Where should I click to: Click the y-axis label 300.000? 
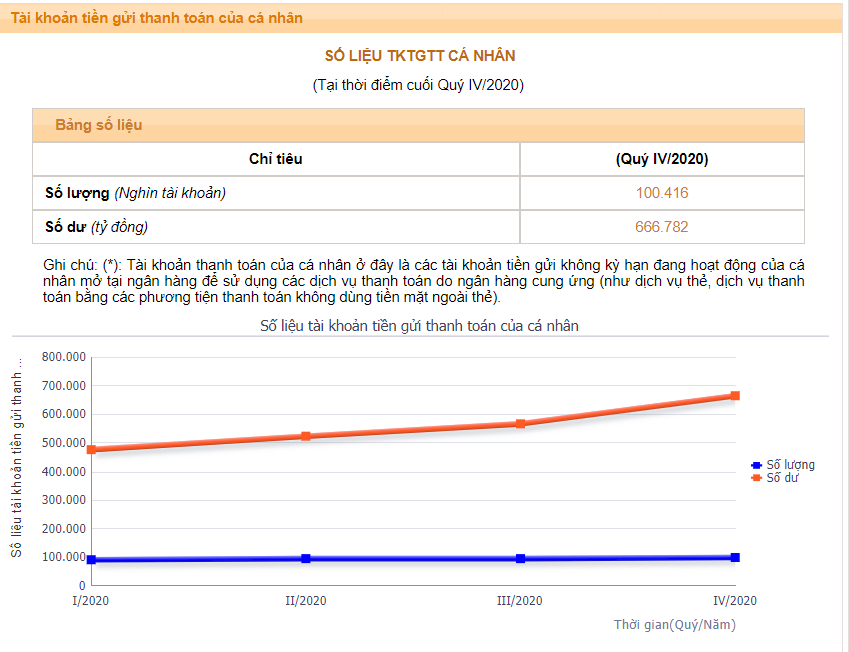click(64, 500)
